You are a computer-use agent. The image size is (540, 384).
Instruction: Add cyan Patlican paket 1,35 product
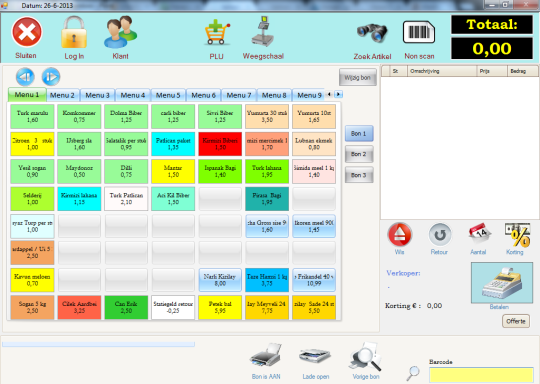[173, 144]
